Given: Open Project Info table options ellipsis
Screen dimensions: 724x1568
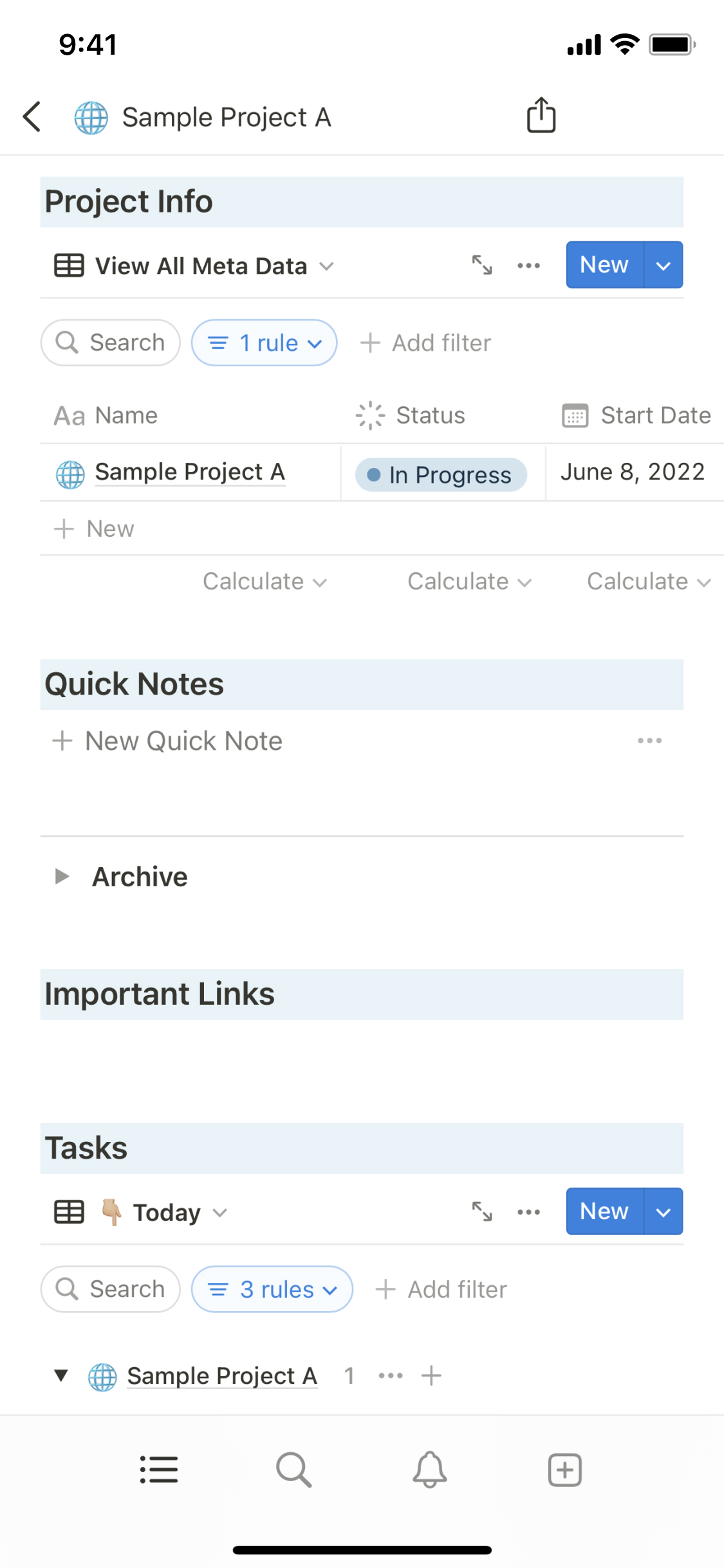Looking at the screenshot, I should (528, 265).
